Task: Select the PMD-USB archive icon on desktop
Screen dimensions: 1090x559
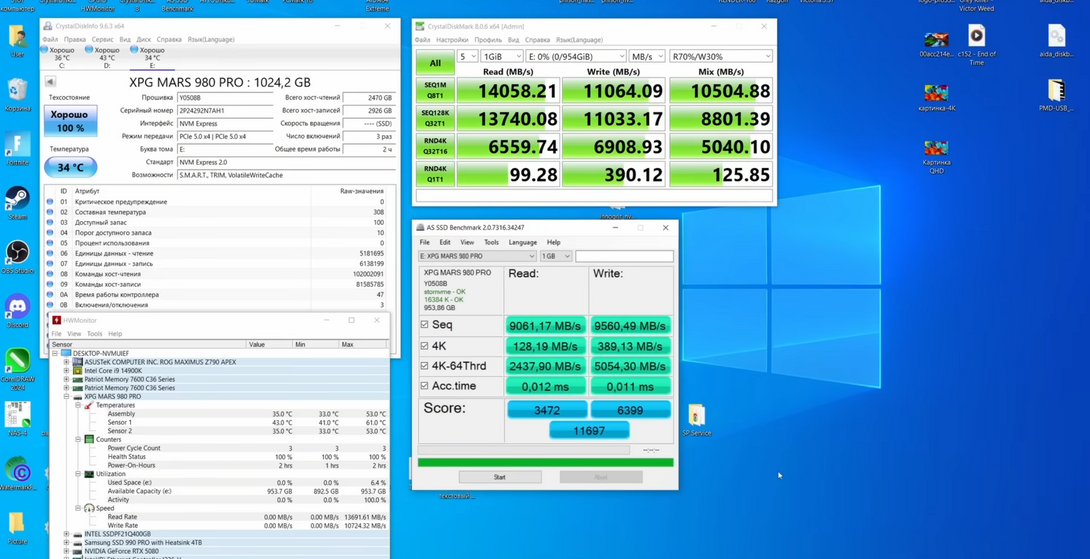Action: coord(1056,95)
